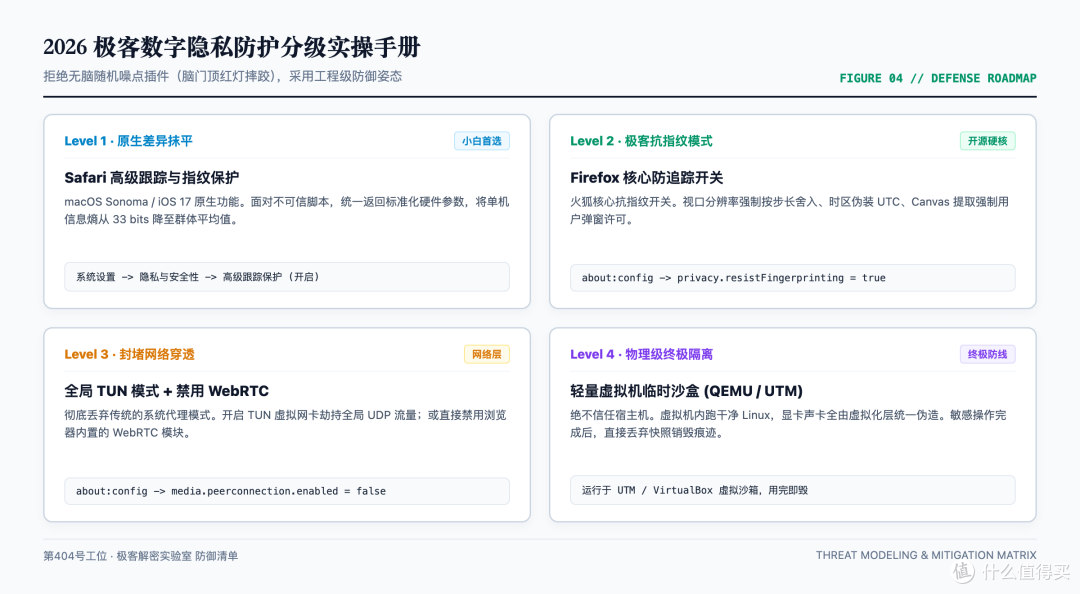Click the 网络层 badge
This screenshot has height=594, width=1080.
pyautogui.click(x=486, y=354)
